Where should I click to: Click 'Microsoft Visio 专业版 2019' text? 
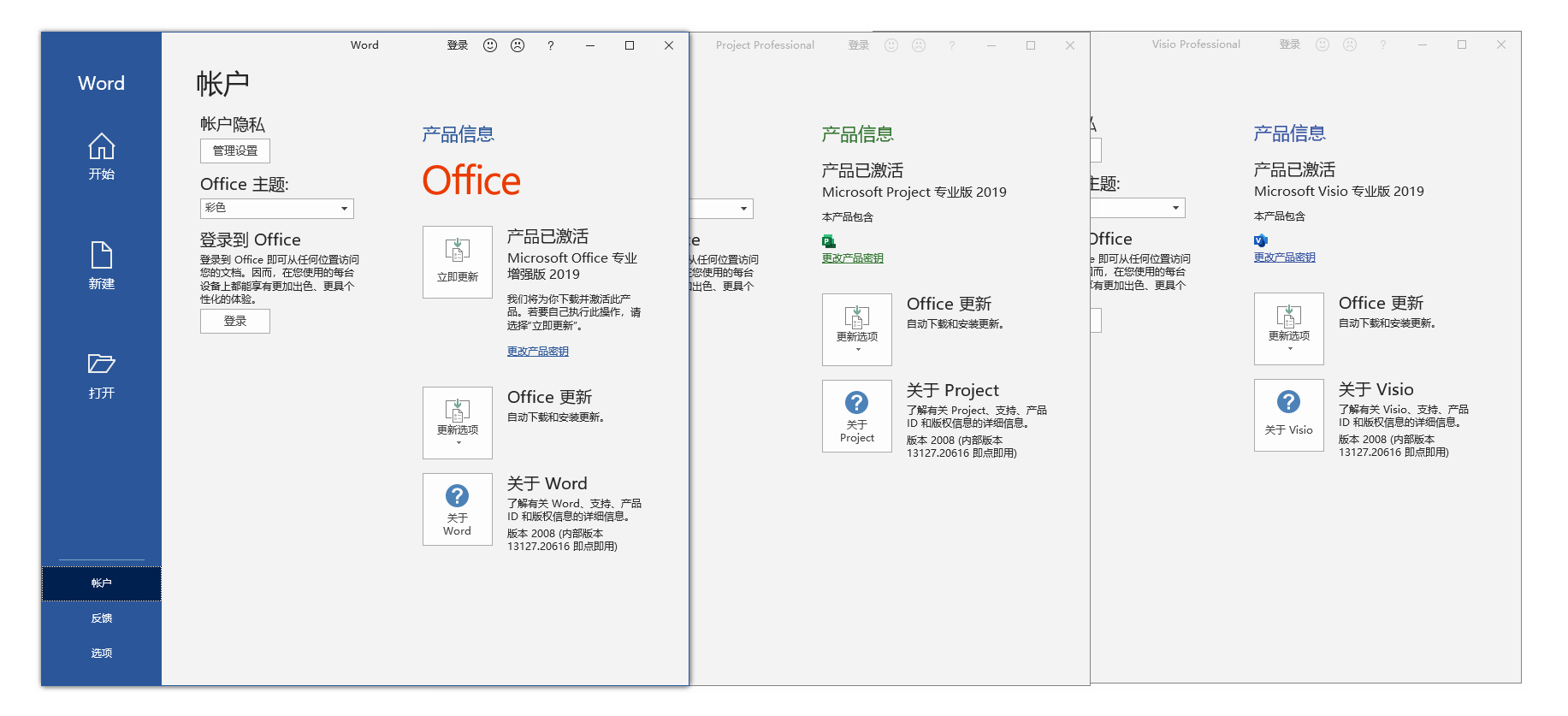(1339, 192)
